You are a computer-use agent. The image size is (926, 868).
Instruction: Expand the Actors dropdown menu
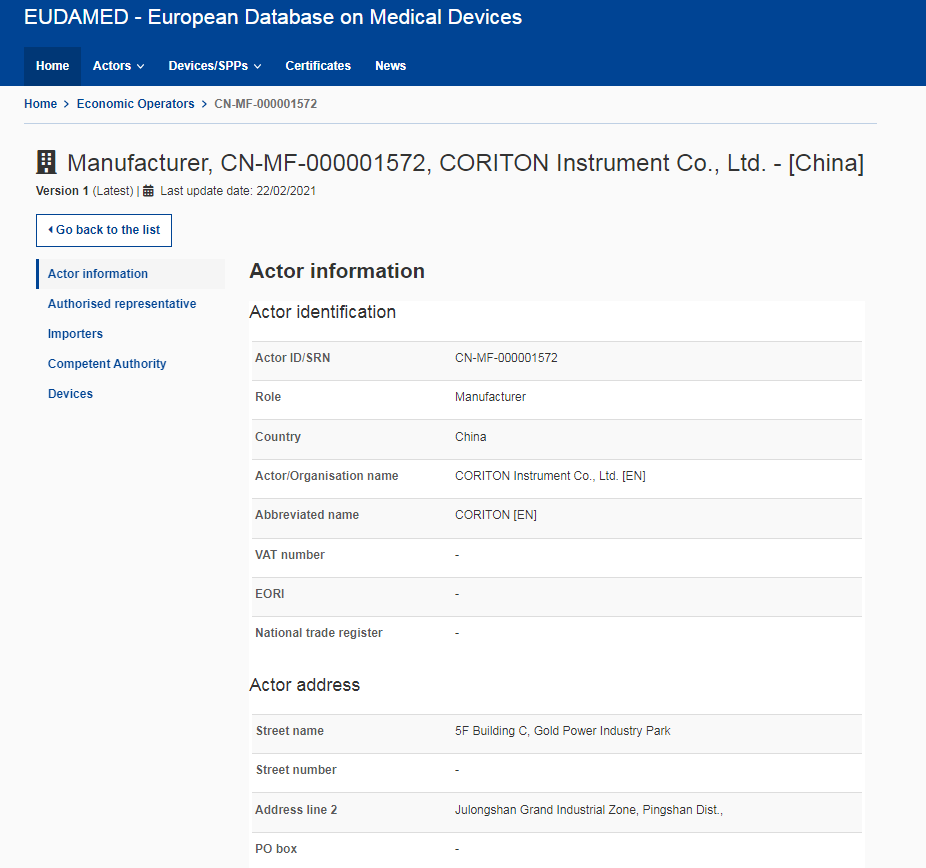[118, 66]
